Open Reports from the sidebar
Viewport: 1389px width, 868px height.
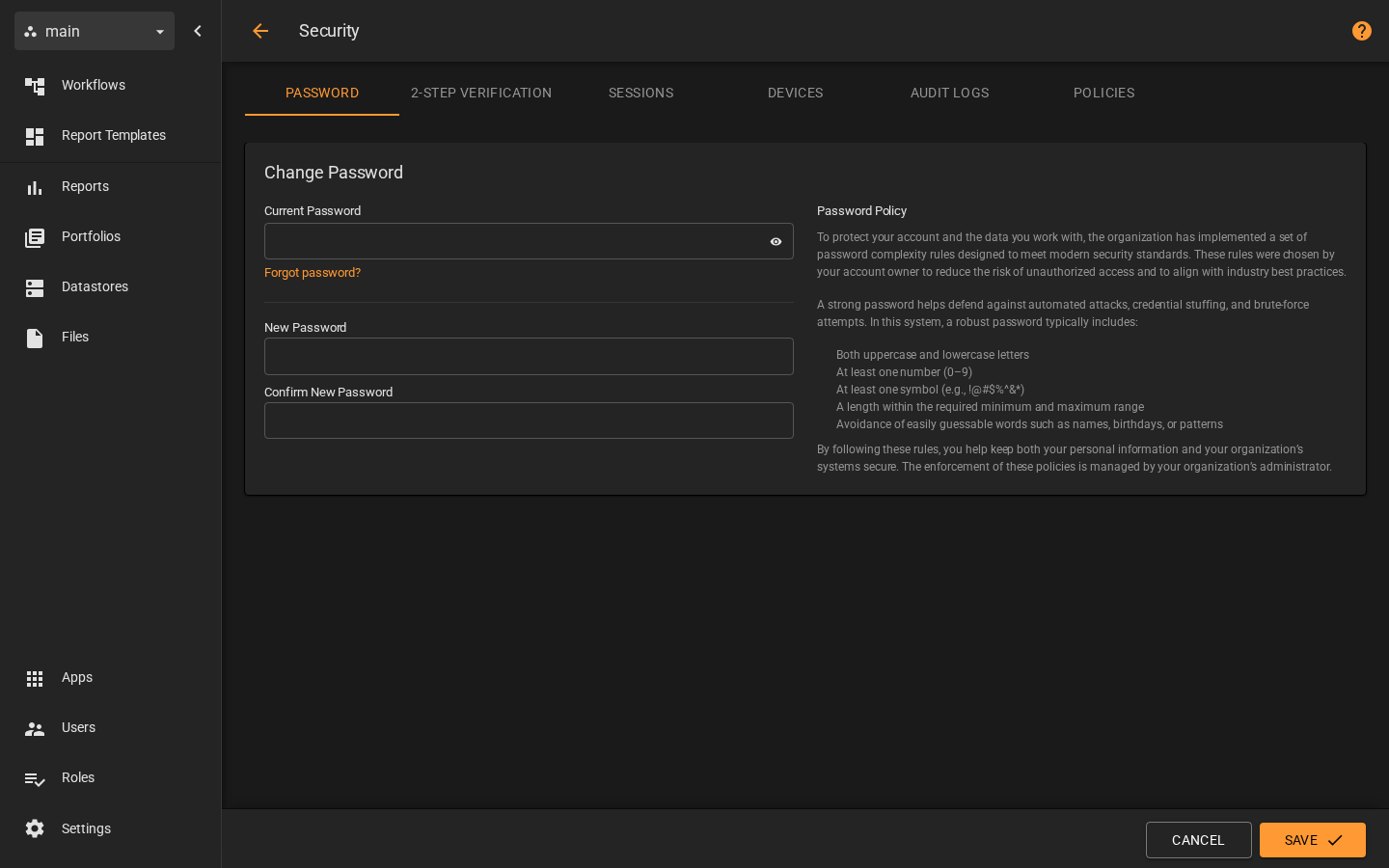[x=110, y=186]
